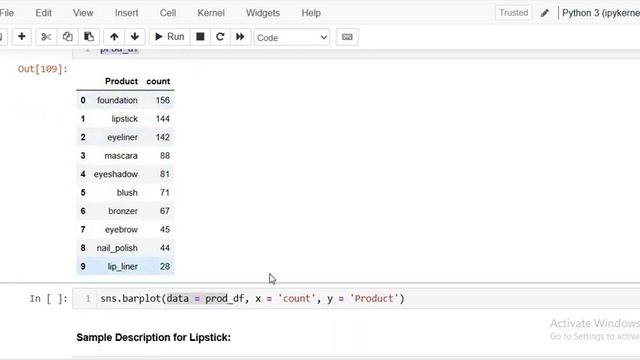
Task: Select the nail_polish cell in the table
Action: point(117,248)
